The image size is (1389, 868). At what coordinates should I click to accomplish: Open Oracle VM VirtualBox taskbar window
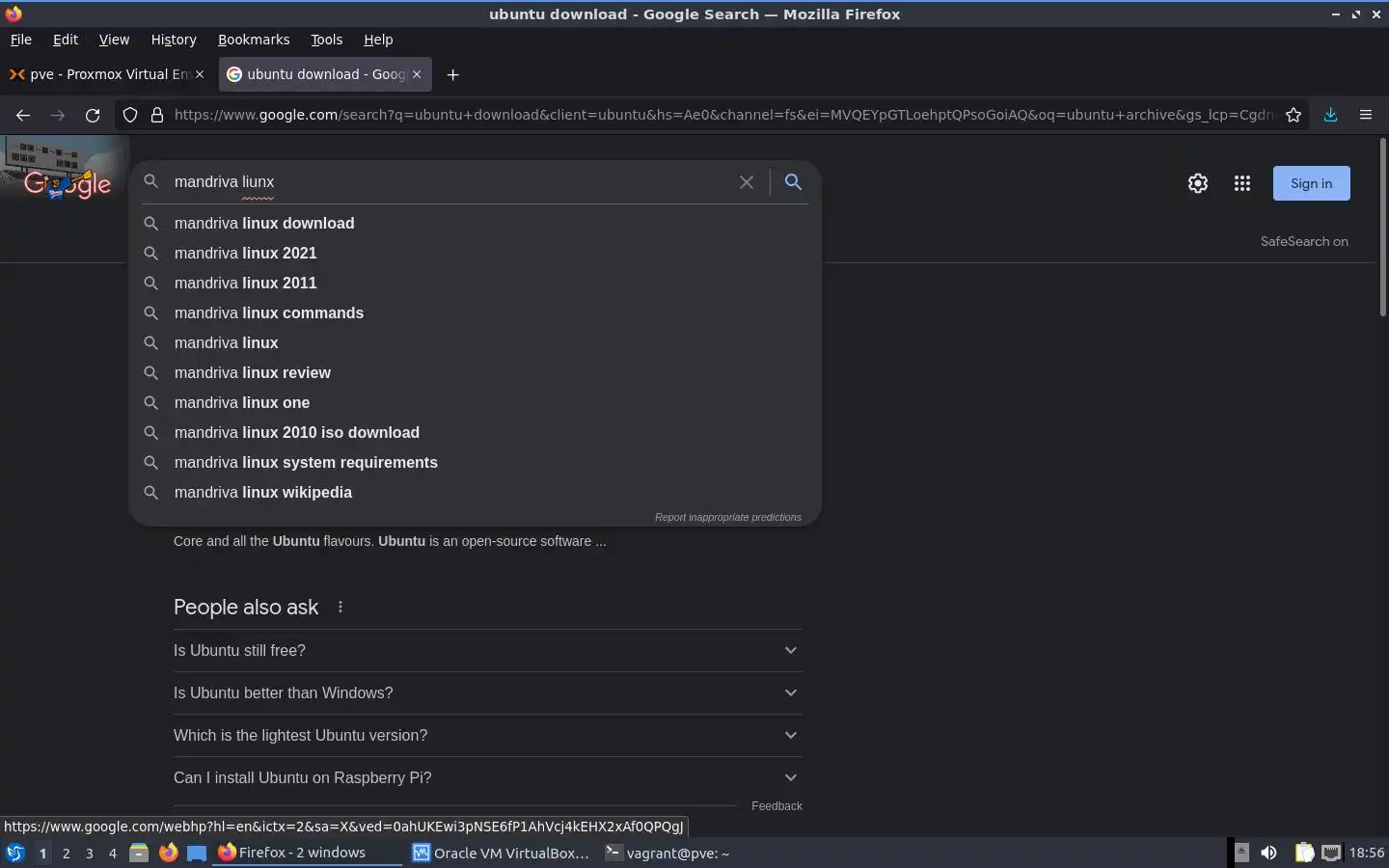(x=502, y=853)
